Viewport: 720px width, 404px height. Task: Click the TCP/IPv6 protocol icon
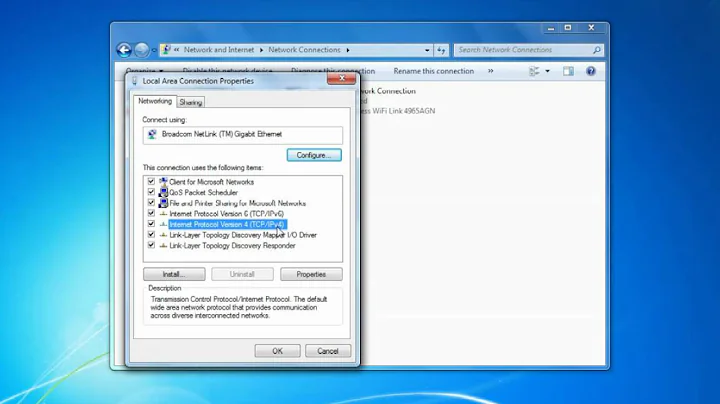click(x=163, y=213)
